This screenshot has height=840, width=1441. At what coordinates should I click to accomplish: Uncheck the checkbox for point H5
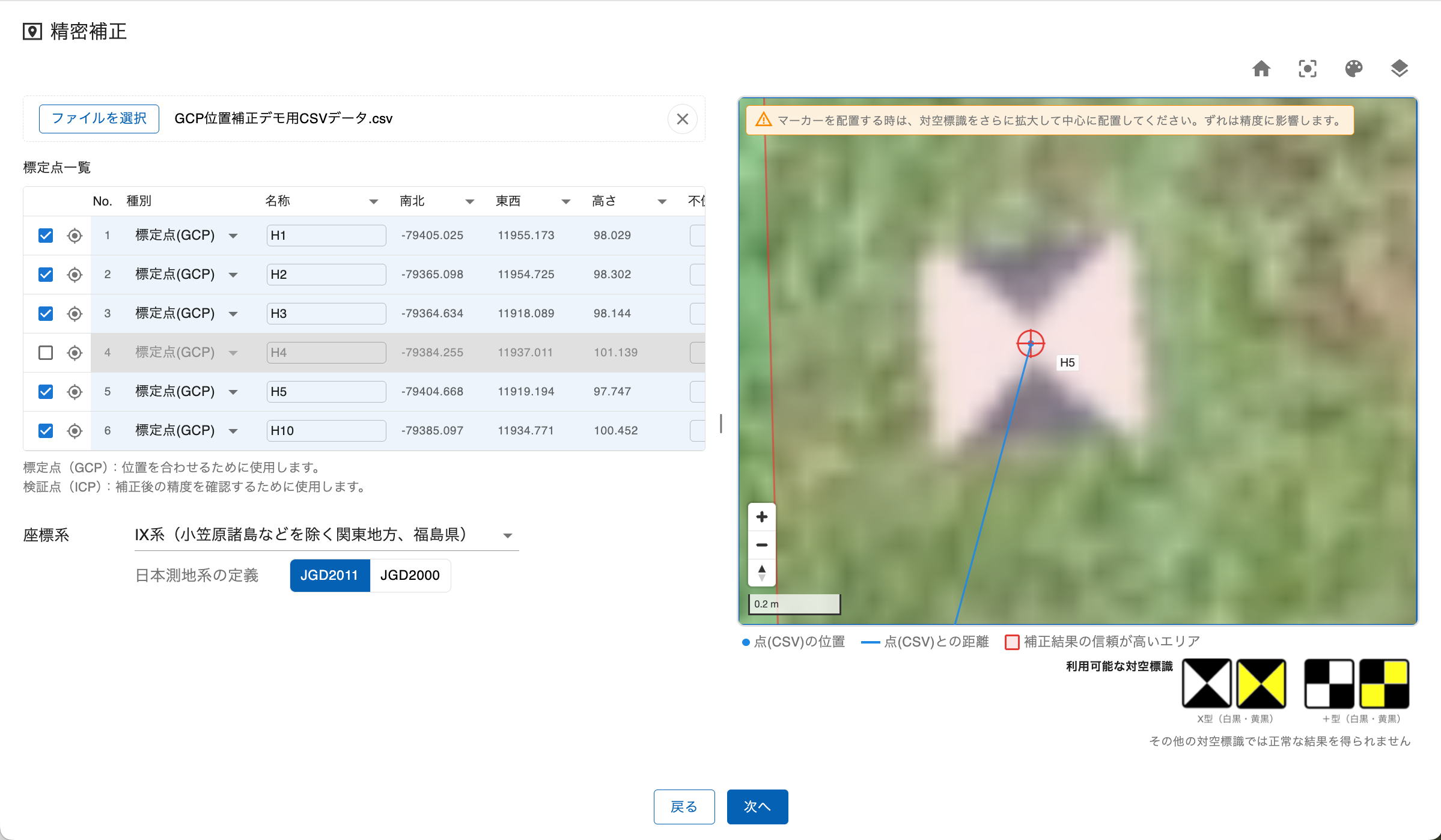(x=46, y=392)
